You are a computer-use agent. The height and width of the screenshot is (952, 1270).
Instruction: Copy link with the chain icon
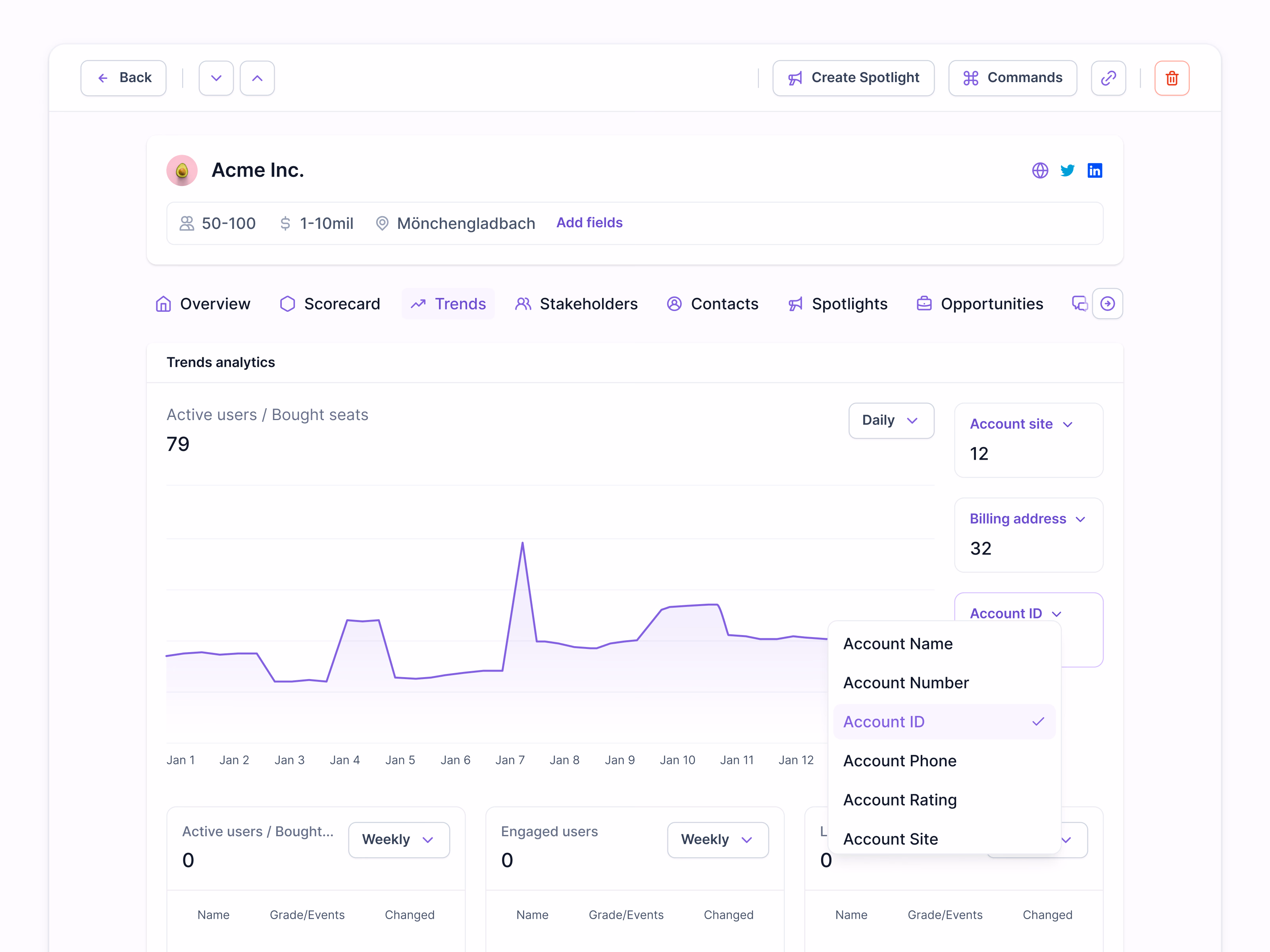(1108, 78)
